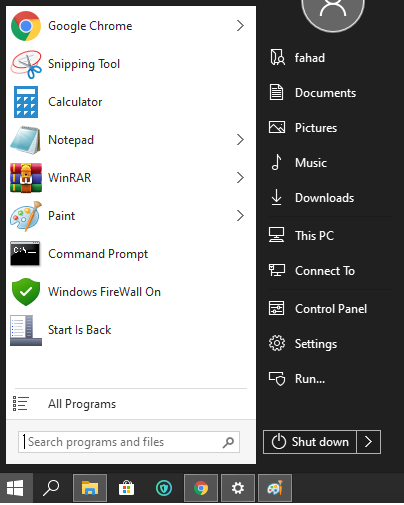Screen dimensions: 404x505
Task: Open the Command Prompt icon
Action: point(25,254)
